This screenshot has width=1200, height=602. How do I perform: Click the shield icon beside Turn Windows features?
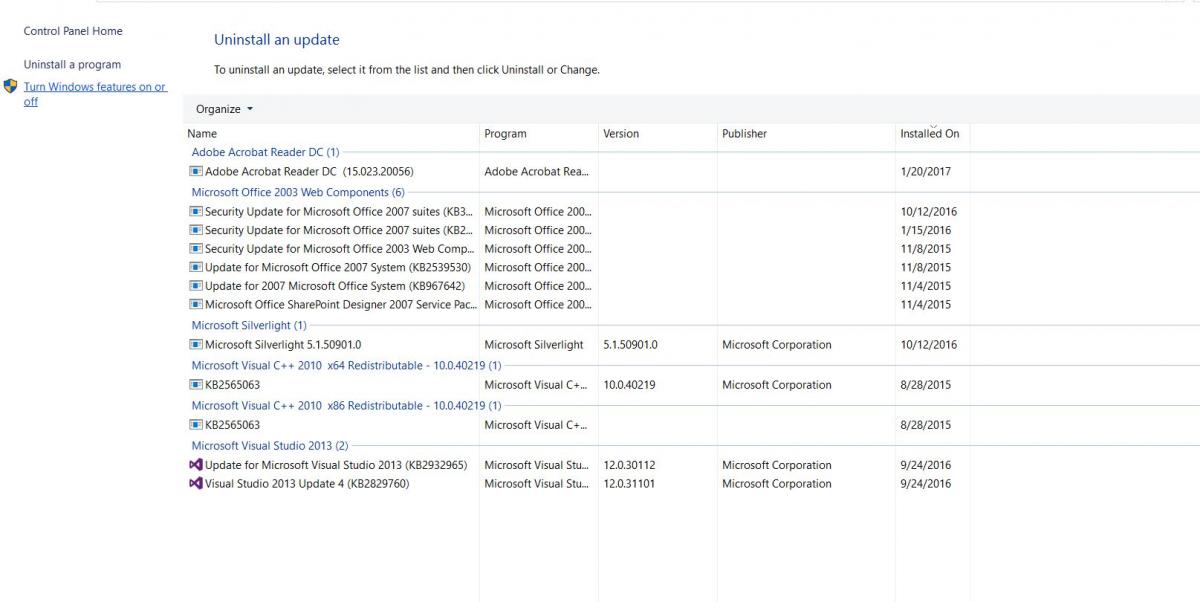[10, 87]
